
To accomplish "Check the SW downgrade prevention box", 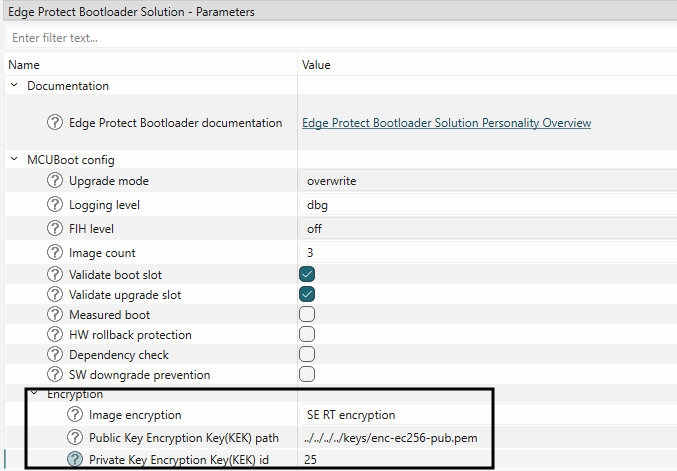I will coord(308,374).
